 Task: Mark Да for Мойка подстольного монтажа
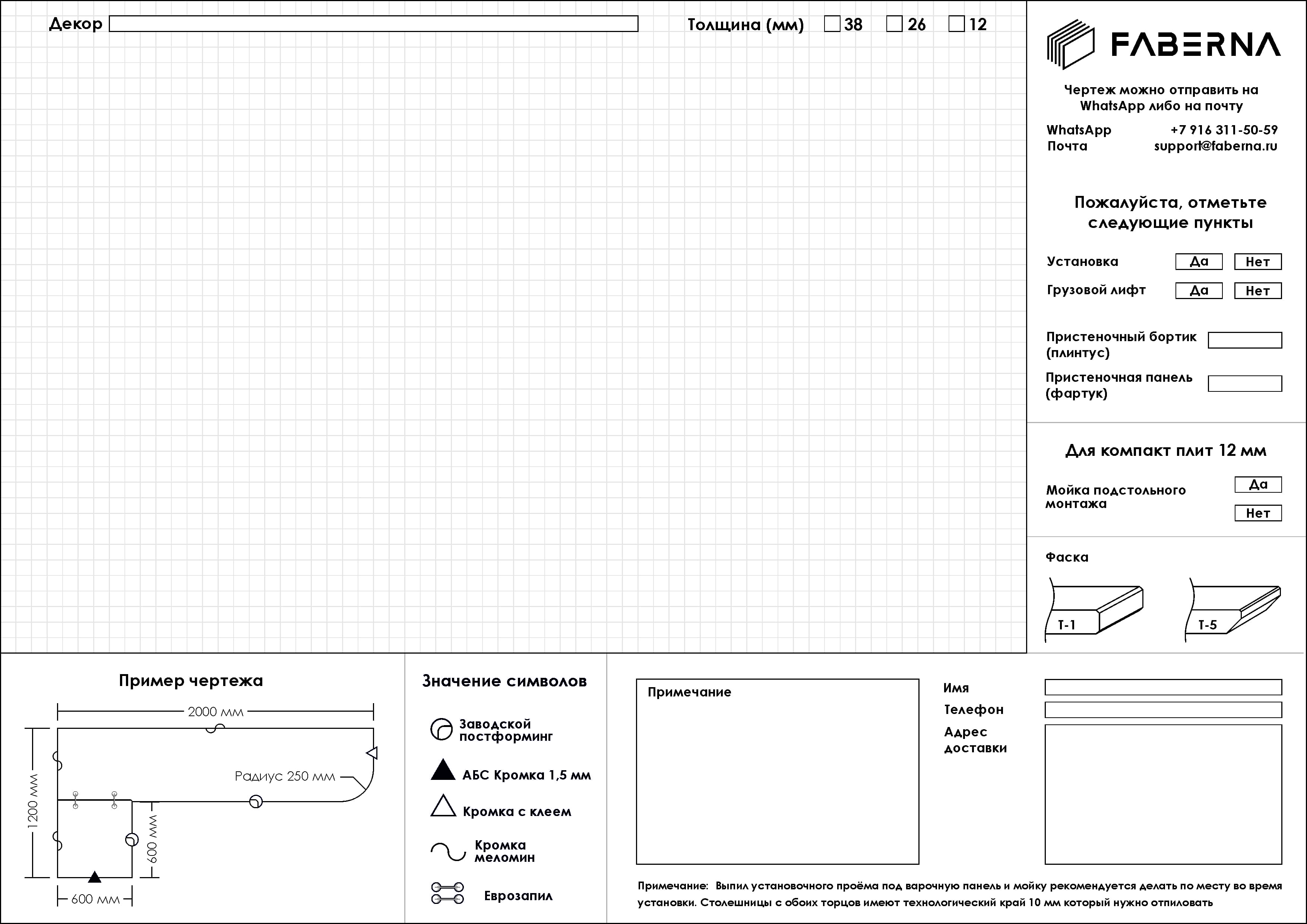click(1258, 485)
